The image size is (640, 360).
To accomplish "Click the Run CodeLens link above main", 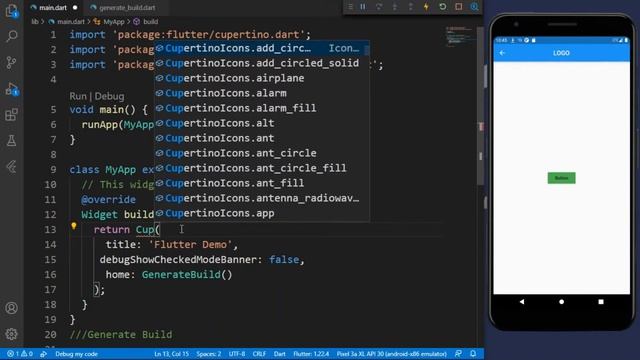I will (x=78, y=96).
